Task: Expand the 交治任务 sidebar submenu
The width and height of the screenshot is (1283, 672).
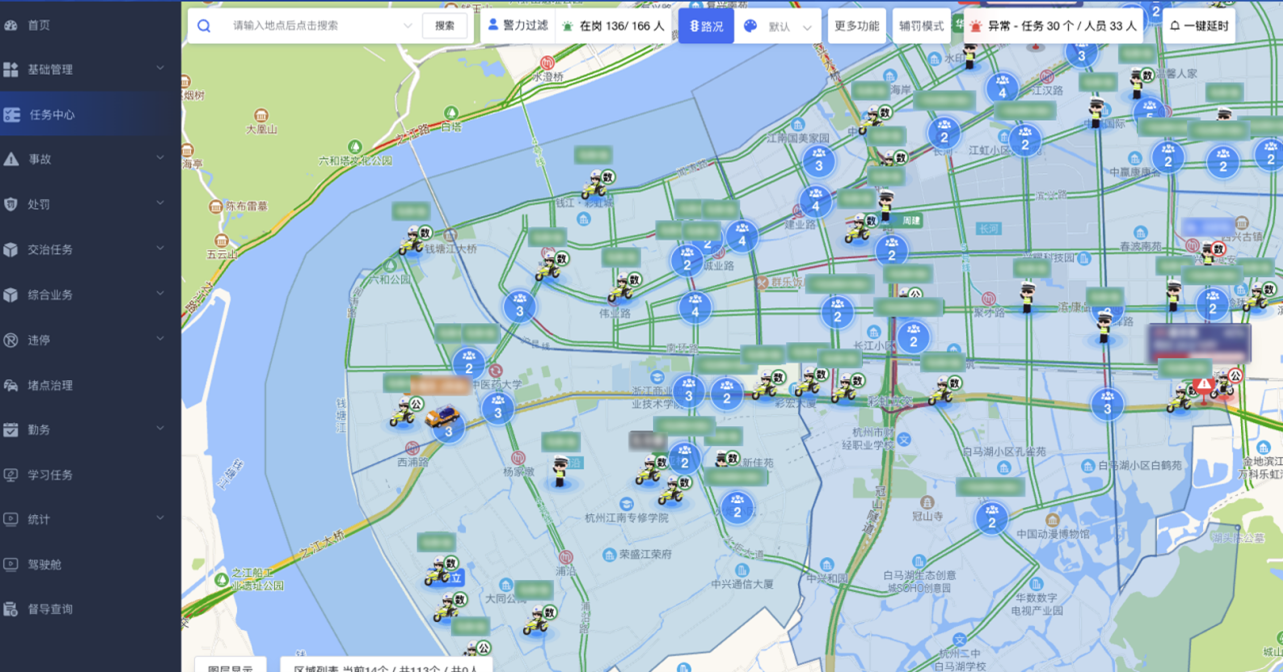Action: click(160, 249)
